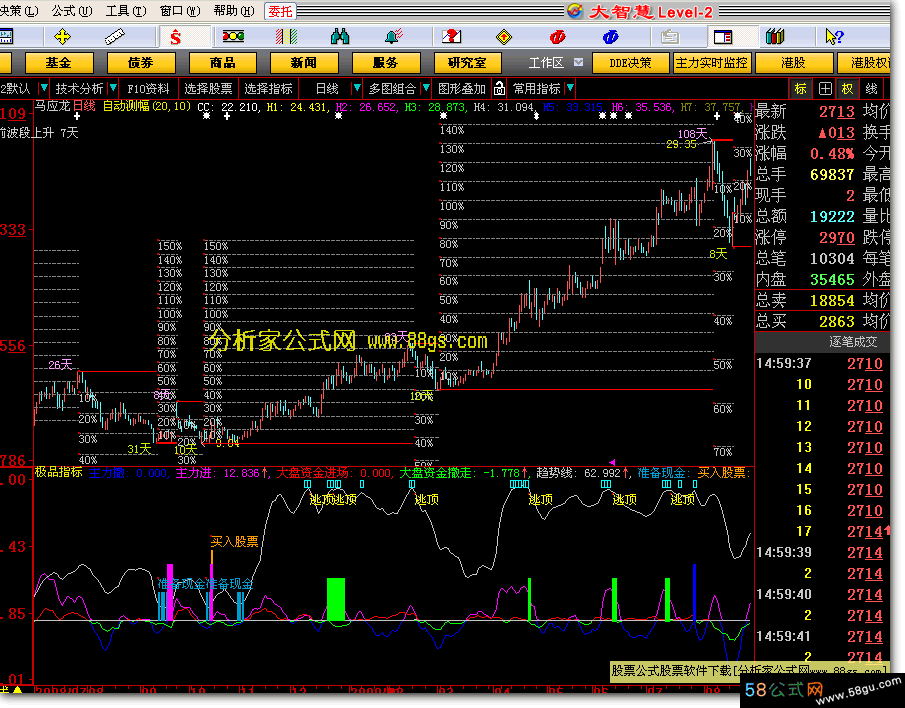Click the yellow diamond arrow icon
905x708 pixels.
pos(504,38)
